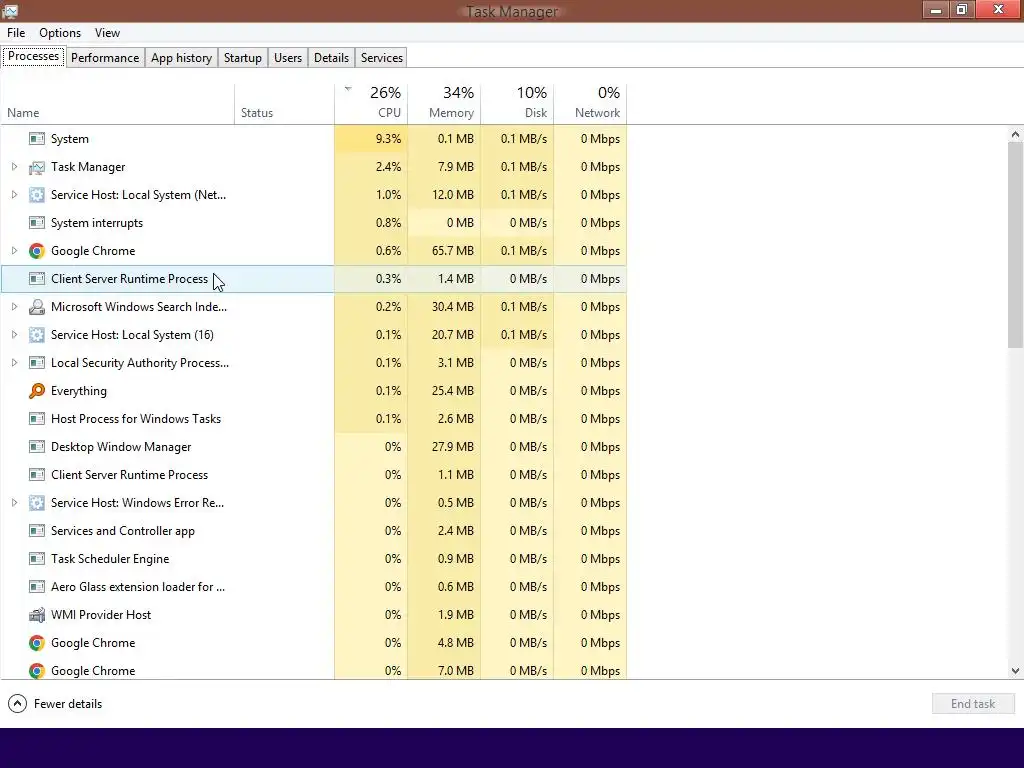Click the System interrupts icon
Screen dimensions: 1024x768
pyautogui.click(x=37, y=223)
